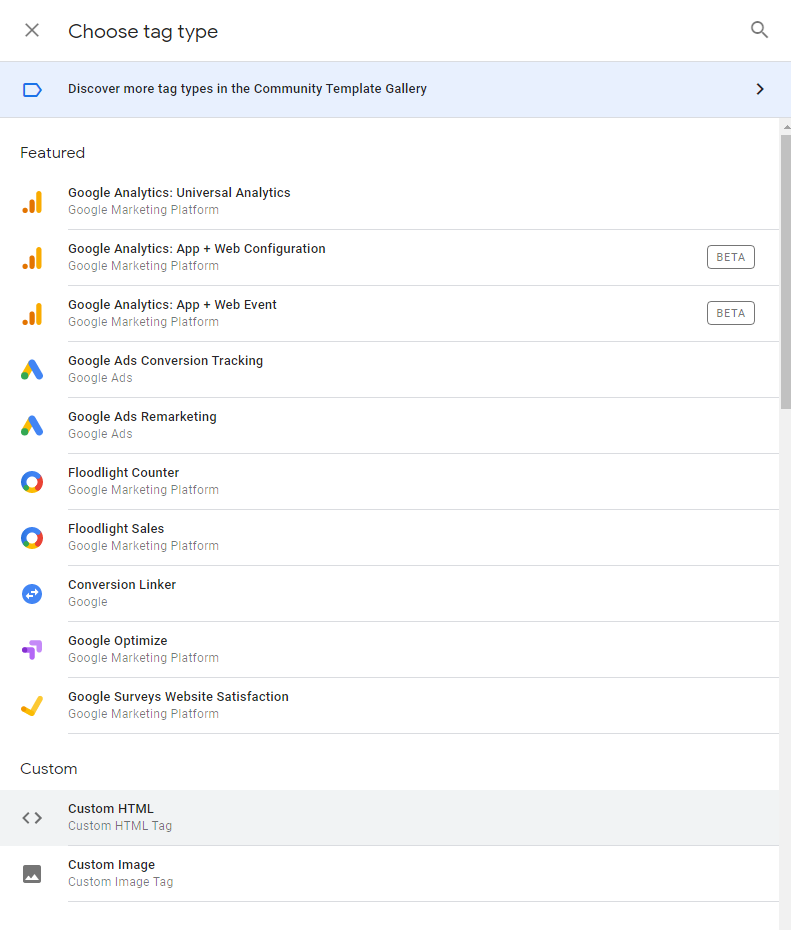Close the Choose tag type panel
This screenshot has width=791, height=930.
tap(32, 30)
